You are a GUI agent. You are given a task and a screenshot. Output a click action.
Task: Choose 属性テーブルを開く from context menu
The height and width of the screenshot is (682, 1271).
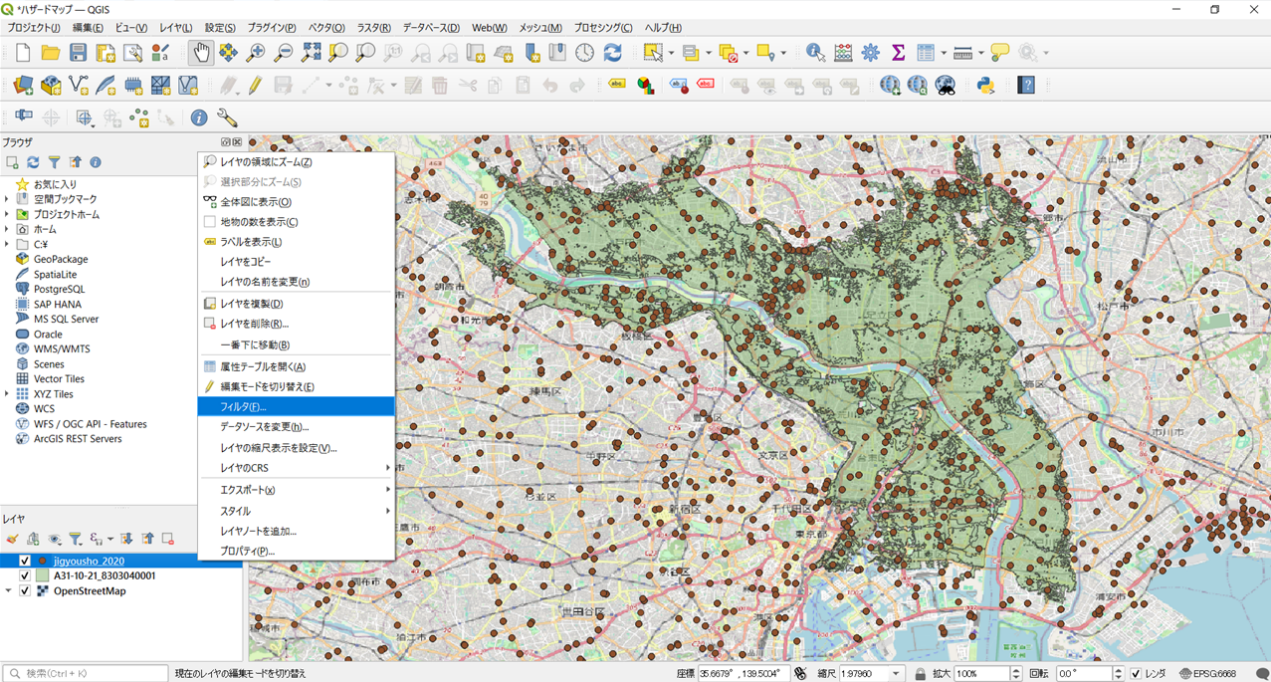(x=296, y=366)
